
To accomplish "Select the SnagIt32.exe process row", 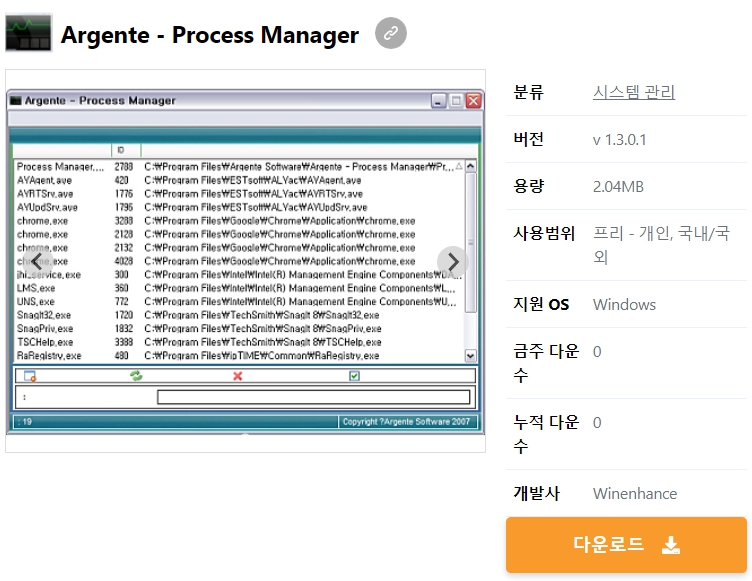I will point(238,315).
